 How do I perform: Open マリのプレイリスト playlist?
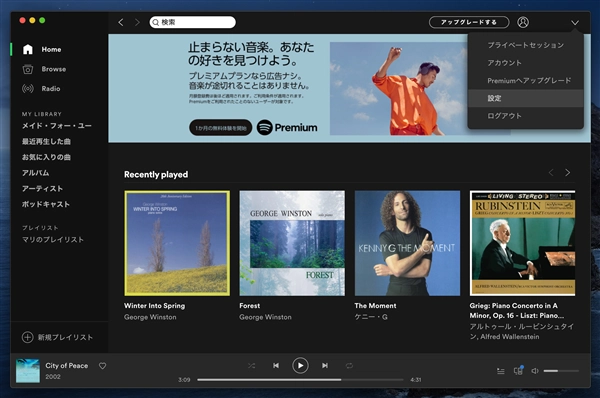coord(52,240)
